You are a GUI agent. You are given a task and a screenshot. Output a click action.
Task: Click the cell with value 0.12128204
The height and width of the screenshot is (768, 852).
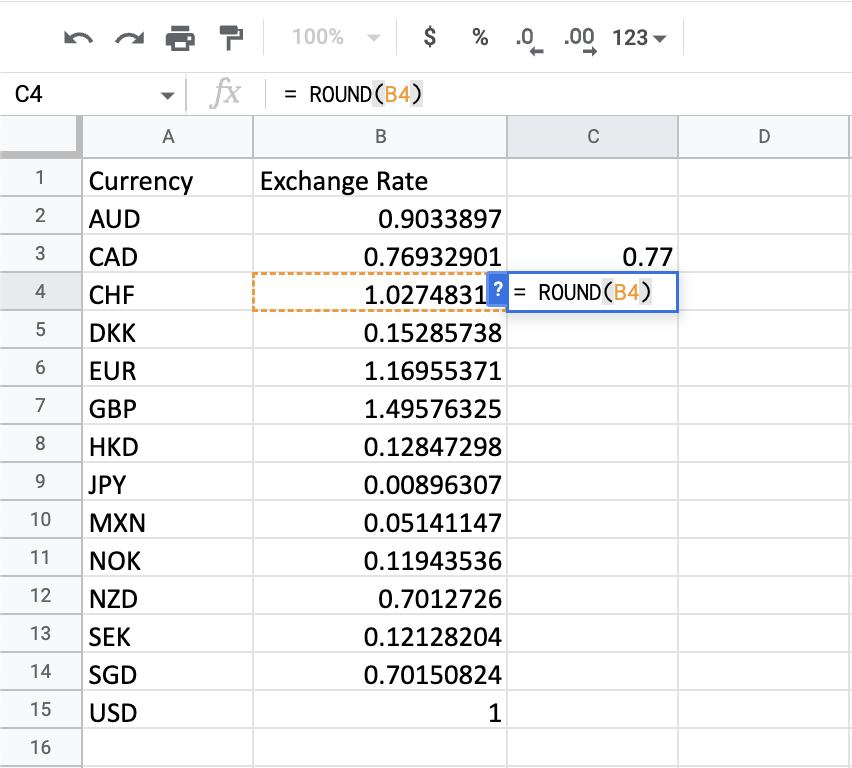(380, 634)
